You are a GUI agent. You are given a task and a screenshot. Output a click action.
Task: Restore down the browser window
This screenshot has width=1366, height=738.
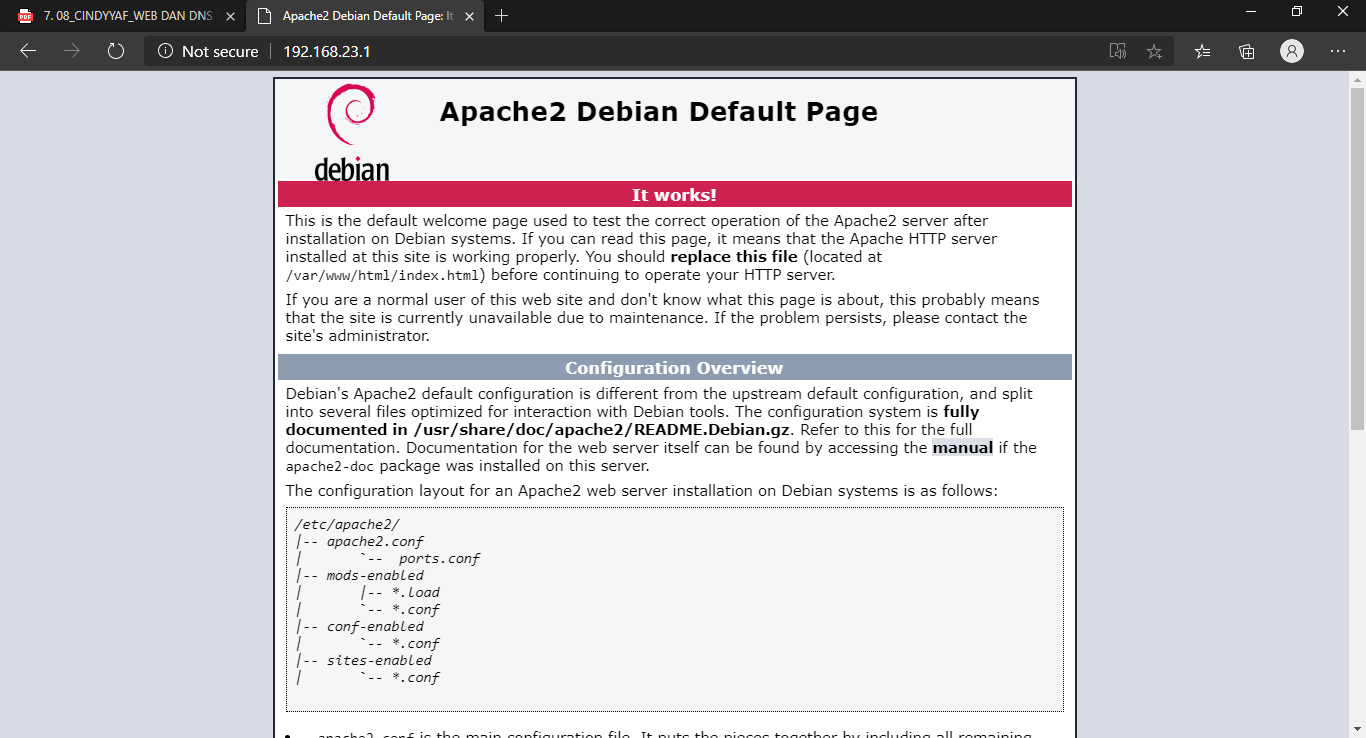[x=1297, y=11]
